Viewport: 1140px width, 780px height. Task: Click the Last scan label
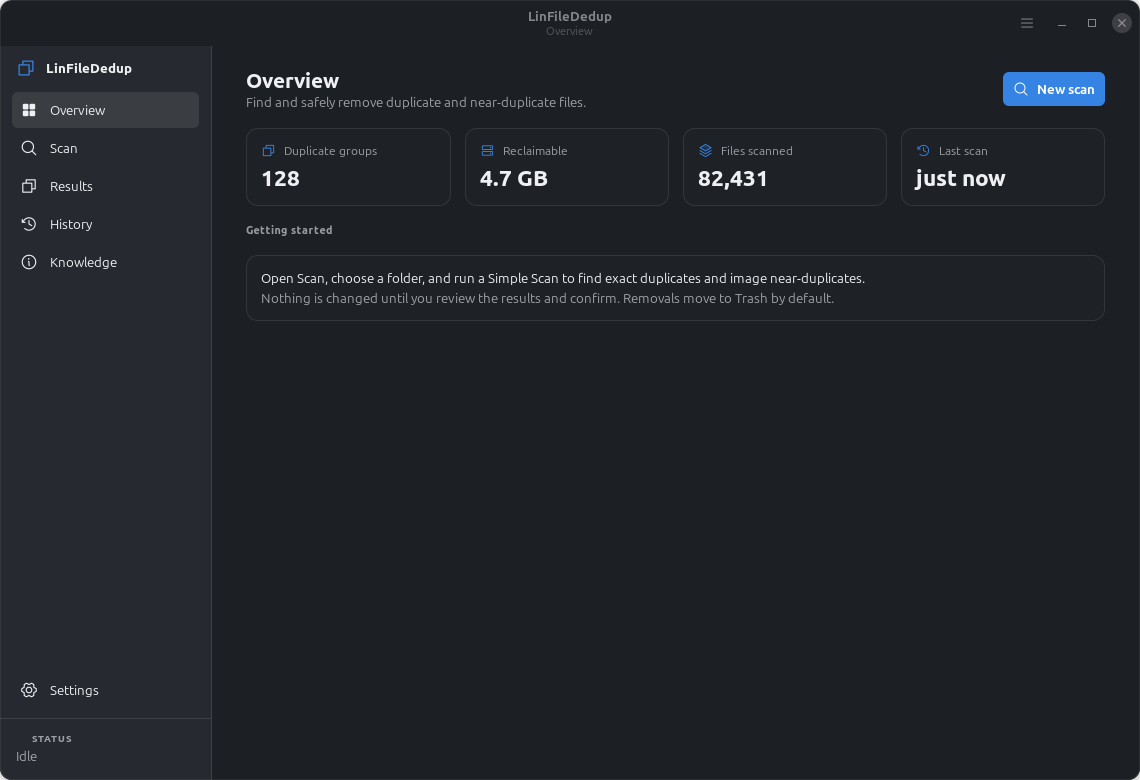963,150
